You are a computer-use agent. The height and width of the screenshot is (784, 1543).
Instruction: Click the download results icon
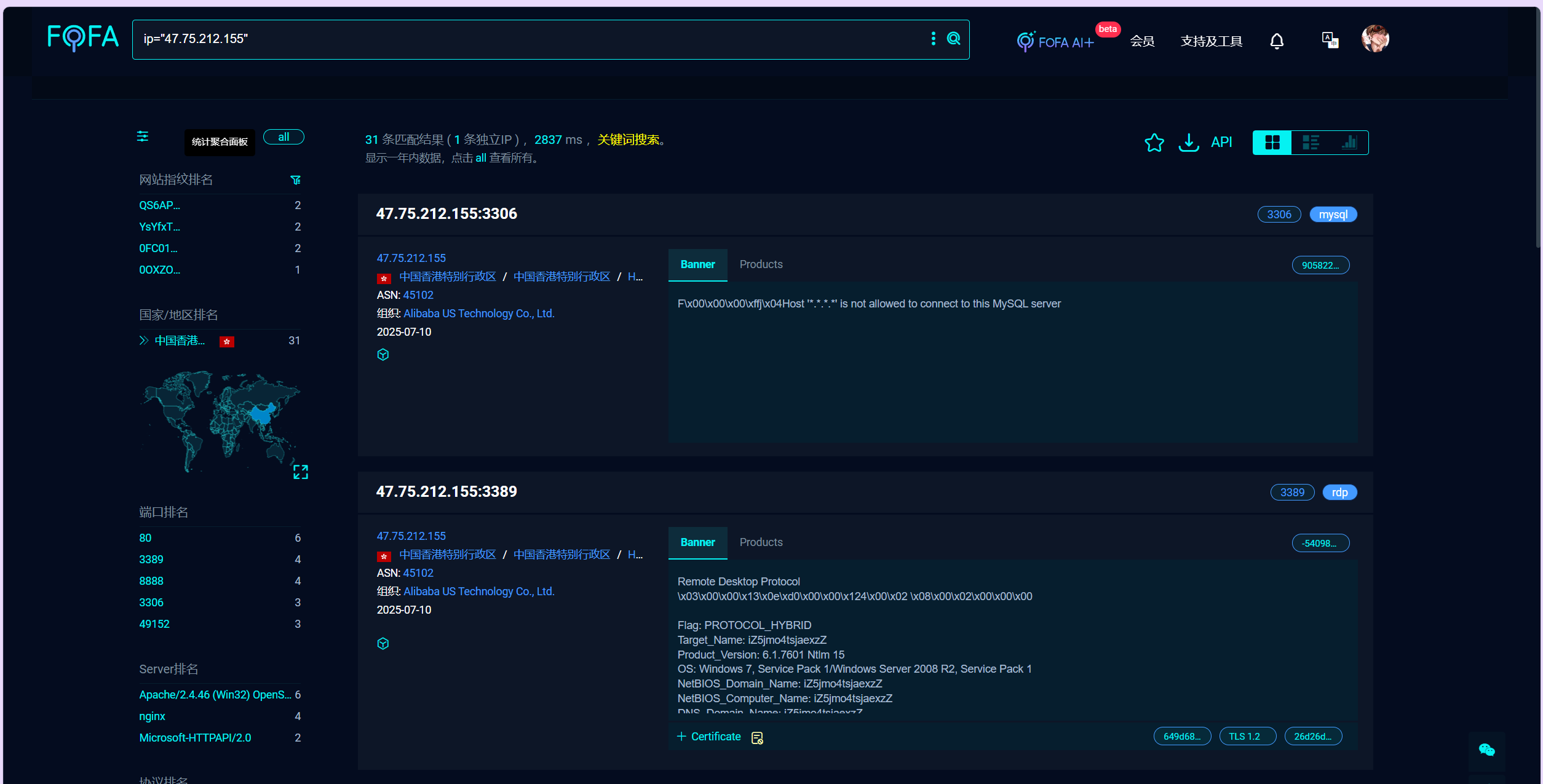[x=1188, y=143]
